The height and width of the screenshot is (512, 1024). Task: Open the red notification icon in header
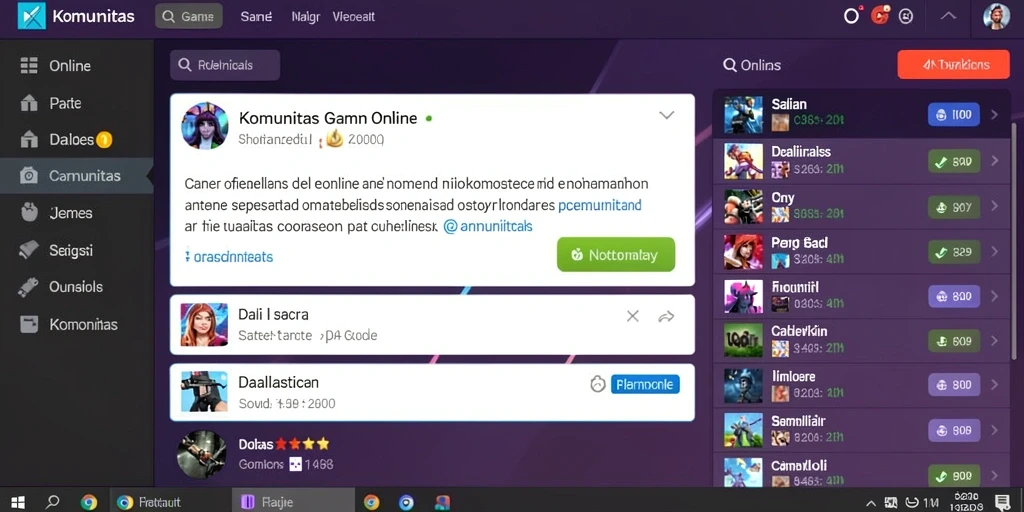click(880, 16)
